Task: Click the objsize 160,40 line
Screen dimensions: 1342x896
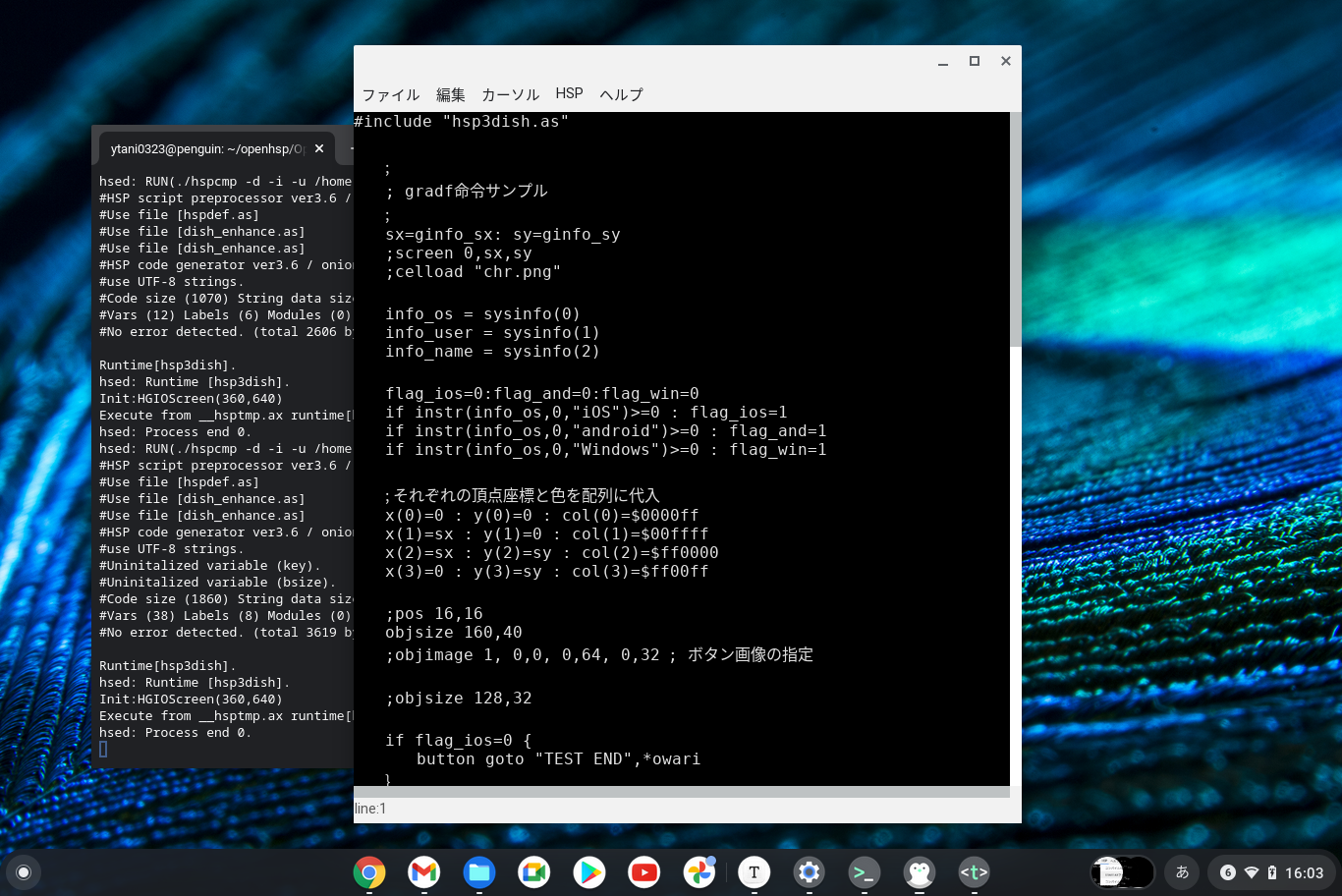Action: tap(454, 633)
